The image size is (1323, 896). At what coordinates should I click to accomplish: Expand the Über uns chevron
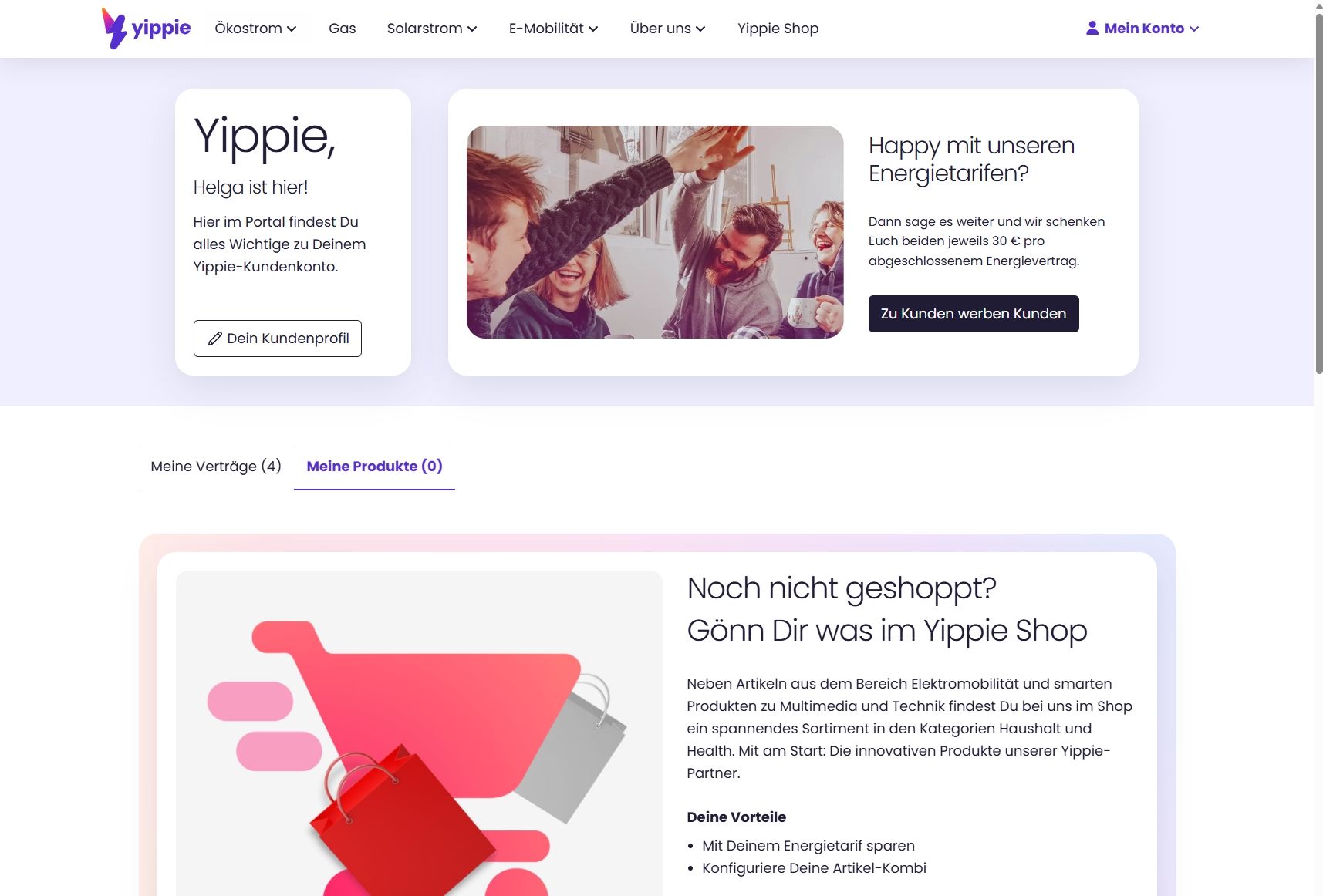(x=700, y=29)
